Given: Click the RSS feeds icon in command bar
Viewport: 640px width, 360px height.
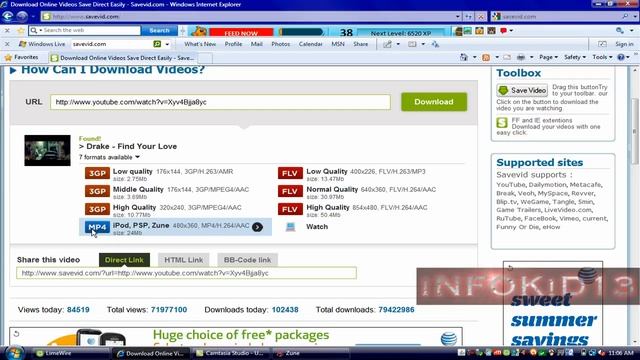Looking at the screenshot, I should (486, 58).
